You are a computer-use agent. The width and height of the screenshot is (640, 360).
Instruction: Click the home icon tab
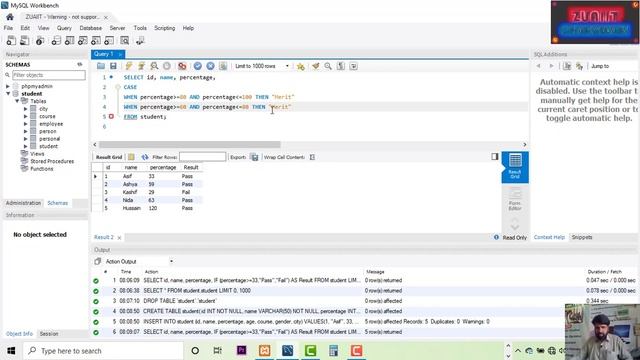[x=10, y=17]
